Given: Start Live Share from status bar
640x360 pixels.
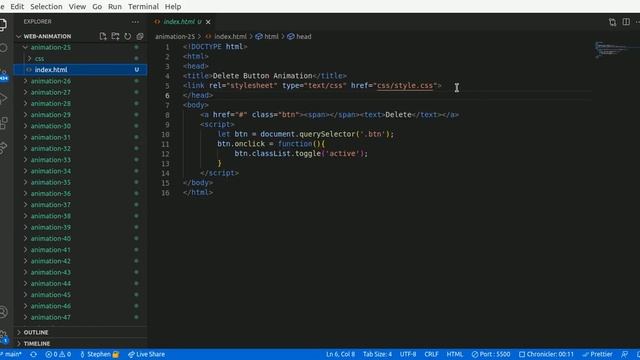Looking at the screenshot, I should [x=146, y=354].
